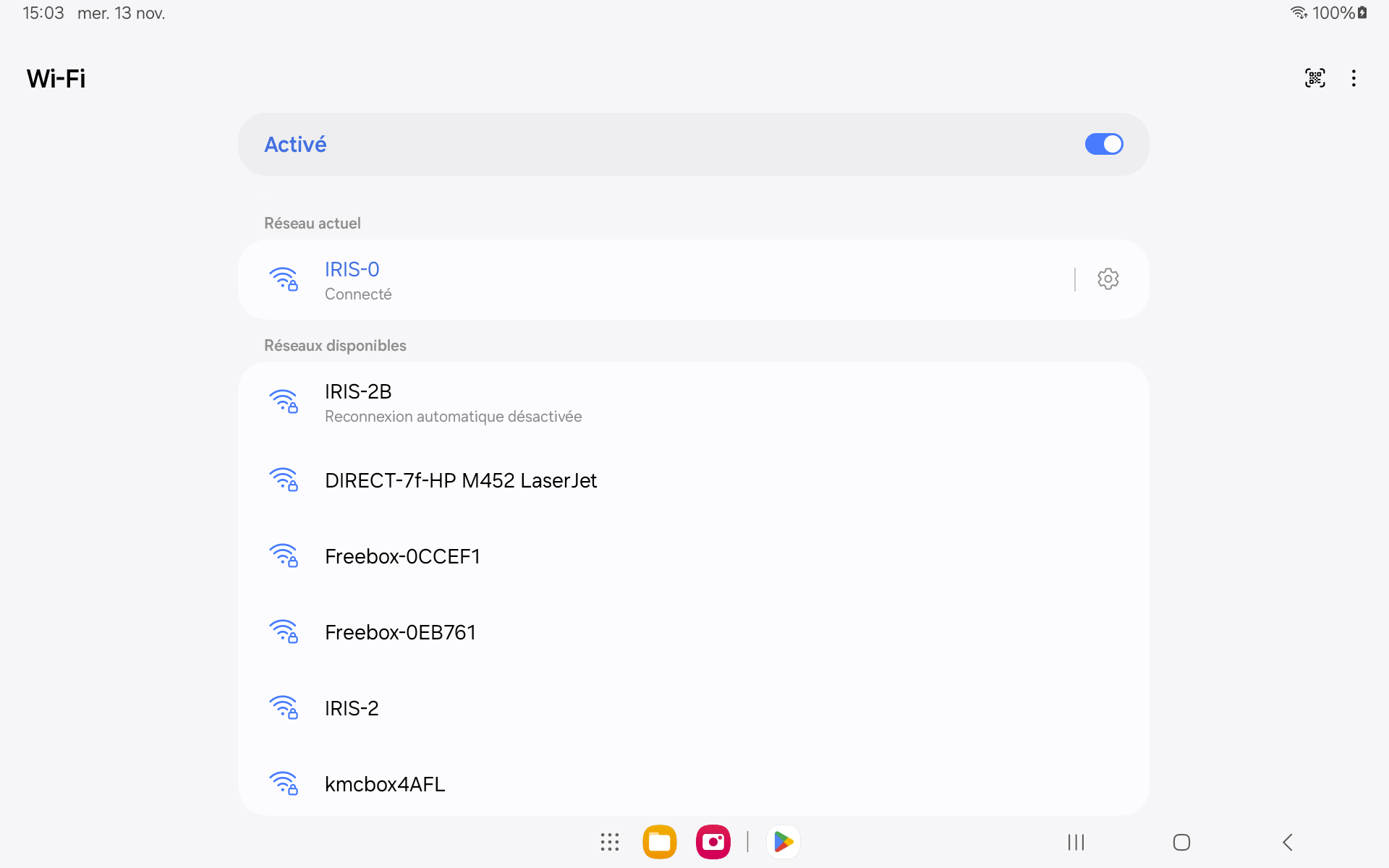The height and width of the screenshot is (868, 1389).
Task: Tap the Wi-Fi status icon in status bar
Action: pyautogui.click(x=1299, y=13)
